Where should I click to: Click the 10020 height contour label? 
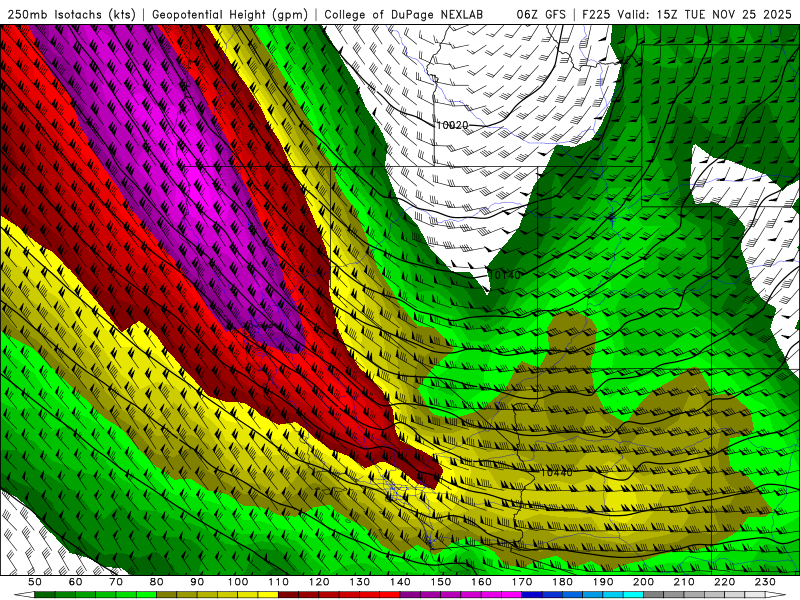point(452,124)
